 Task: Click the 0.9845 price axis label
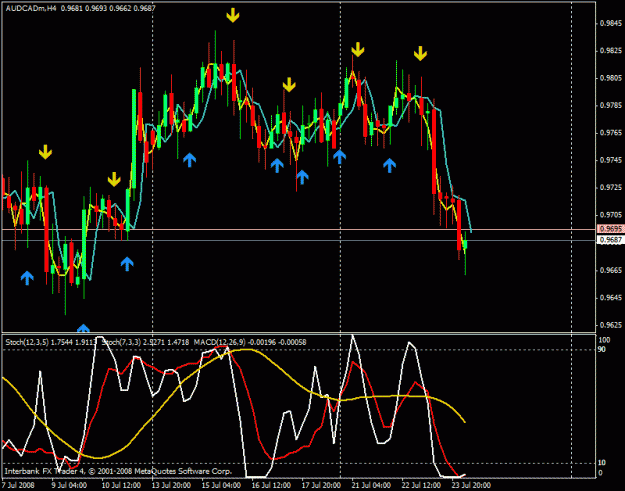point(611,24)
